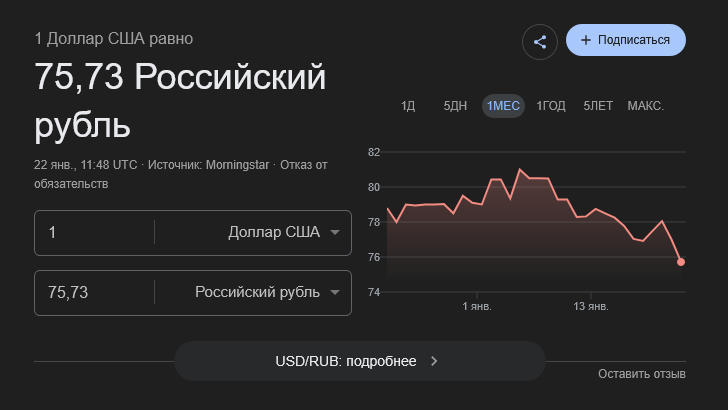Image resolution: width=728 pixels, height=410 pixels.
Task: Click the latest data point on chart
Action: click(x=681, y=262)
